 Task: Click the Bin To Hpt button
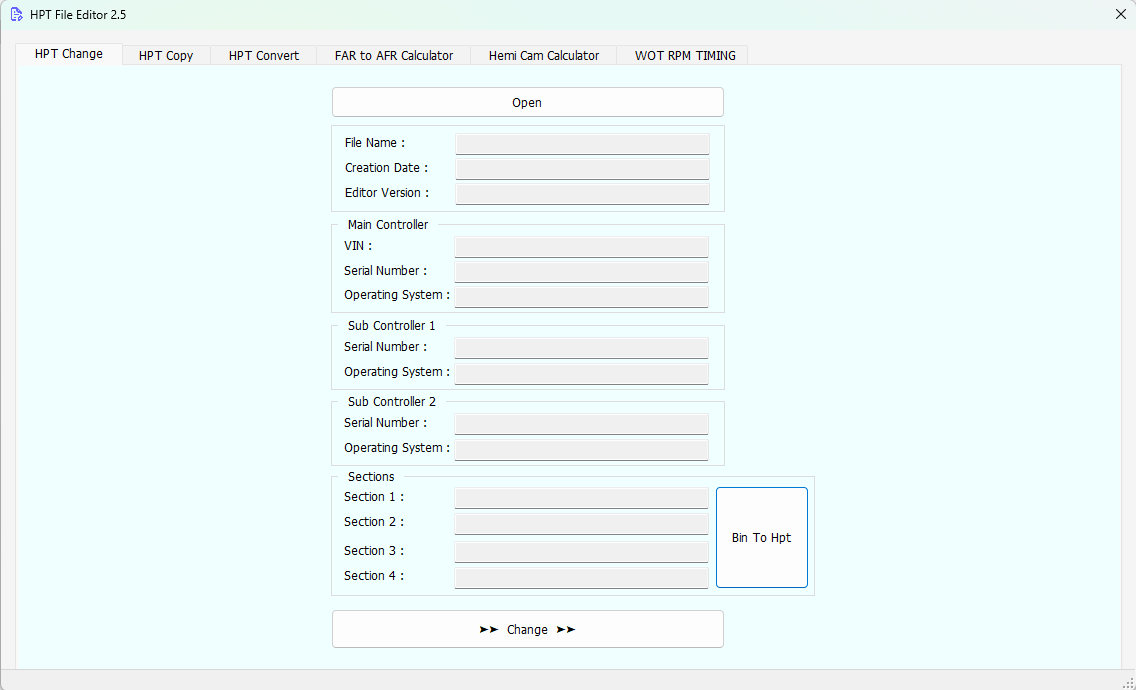pos(761,538)
